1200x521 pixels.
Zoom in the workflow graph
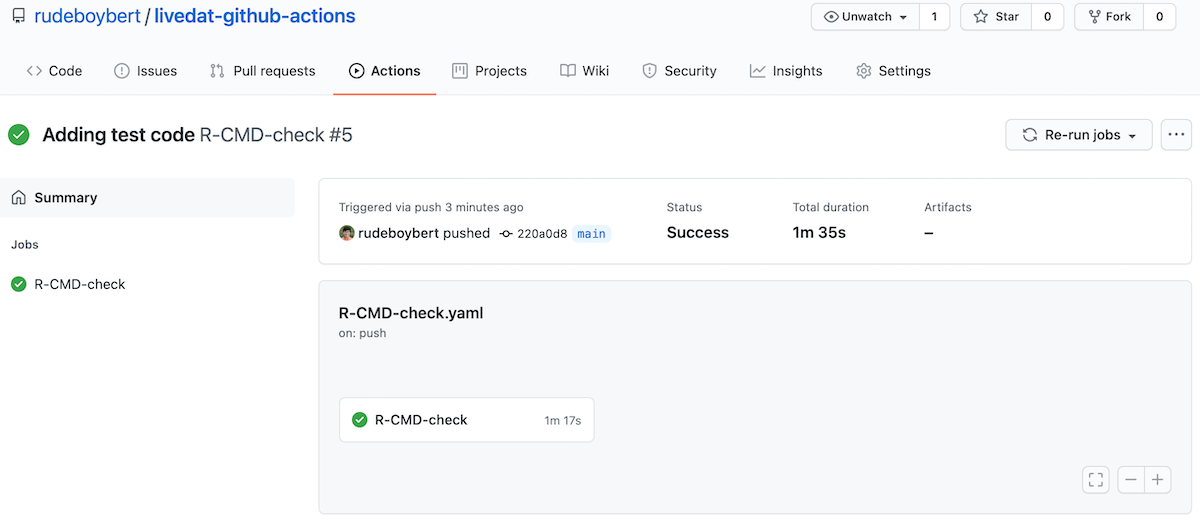(1158, 480)
